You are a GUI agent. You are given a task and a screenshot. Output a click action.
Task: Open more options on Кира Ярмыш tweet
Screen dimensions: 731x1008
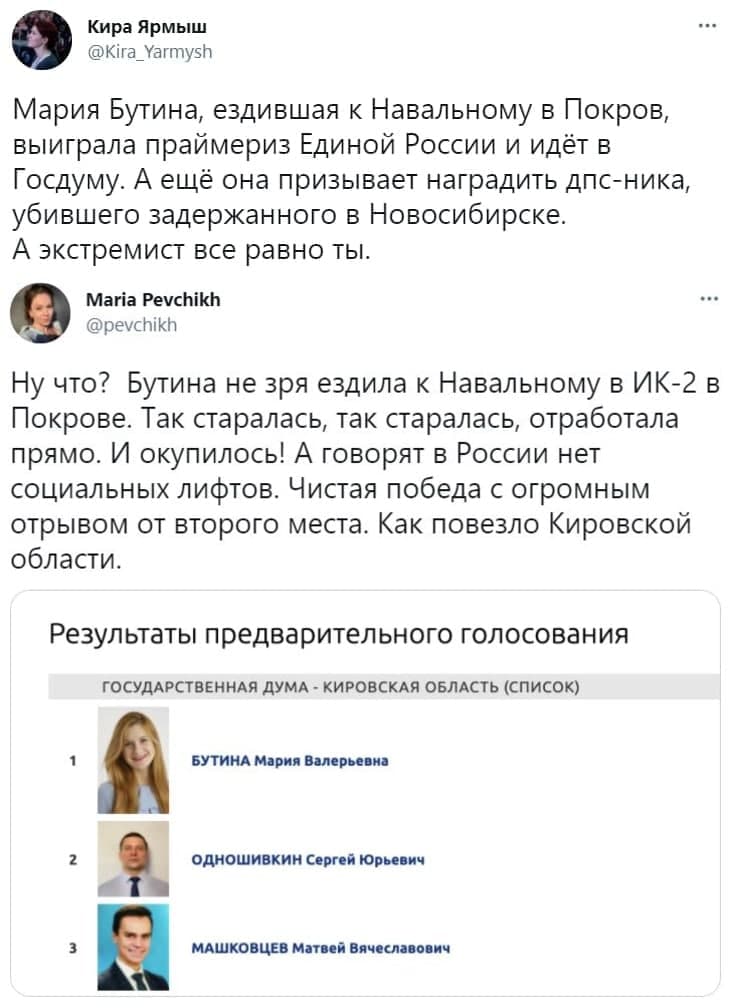pos(707,26)
